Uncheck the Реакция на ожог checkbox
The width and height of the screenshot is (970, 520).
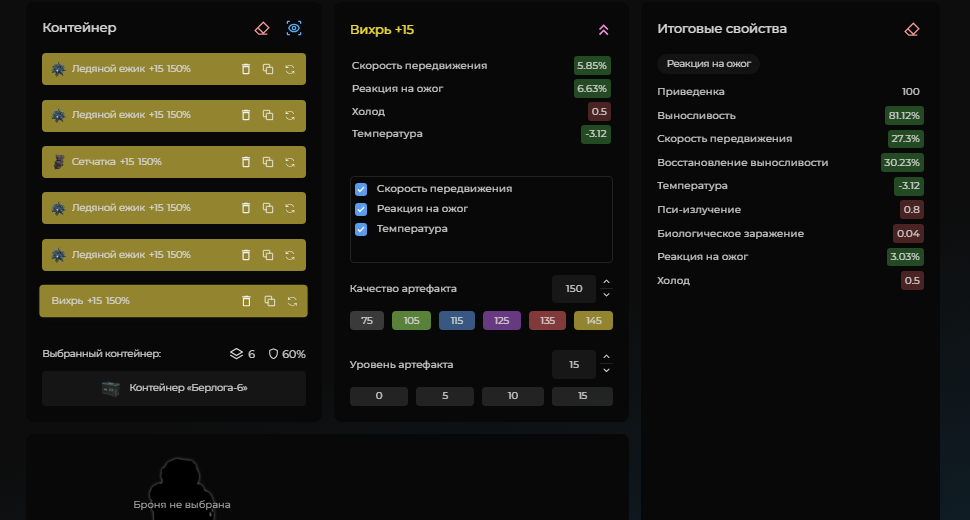point(361,209)
